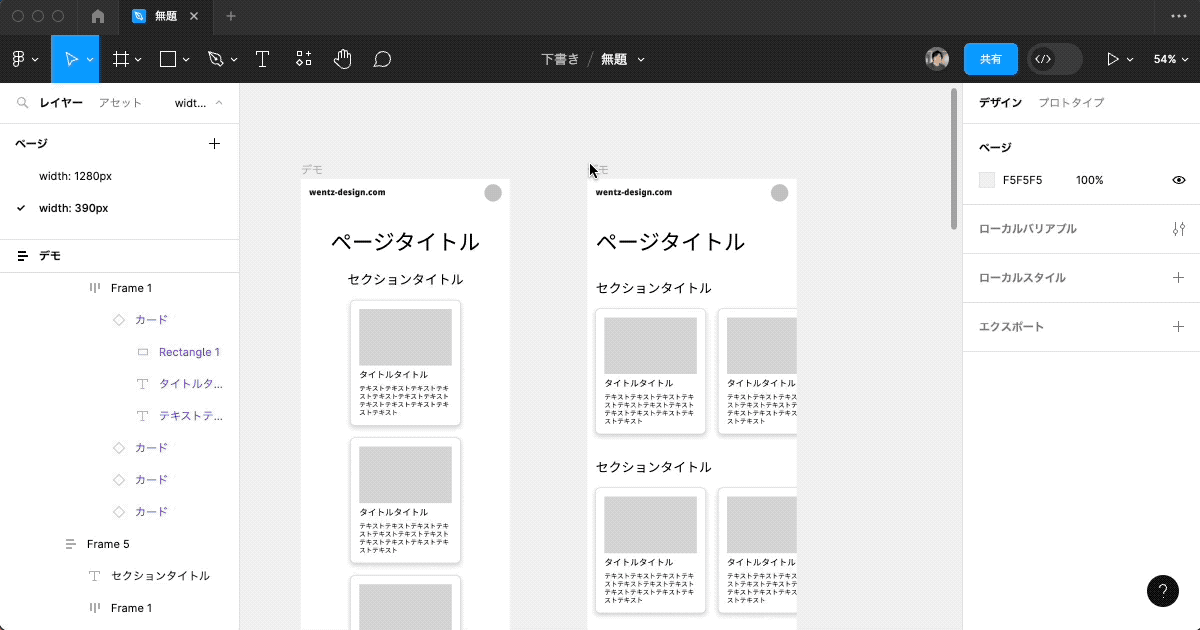The width and height of the screenshot is (1200, 630).
Task: Switch to the プロトタイプ tab
Action: pyautogui.click(x=1070, y=103)
